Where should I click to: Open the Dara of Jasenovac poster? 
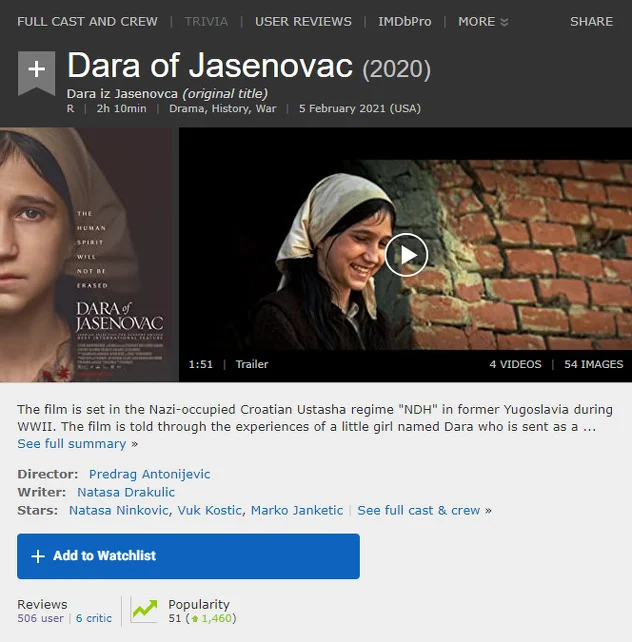click(89, 255)
